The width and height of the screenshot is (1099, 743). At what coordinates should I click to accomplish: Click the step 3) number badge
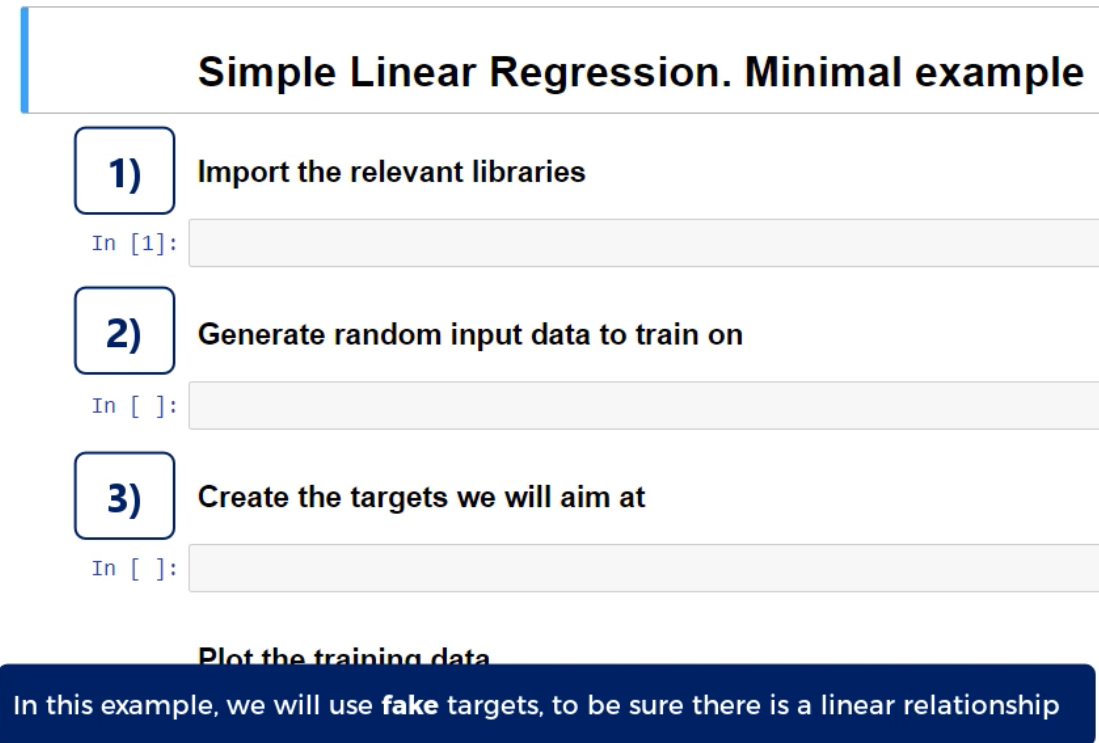tap(125, 496)
